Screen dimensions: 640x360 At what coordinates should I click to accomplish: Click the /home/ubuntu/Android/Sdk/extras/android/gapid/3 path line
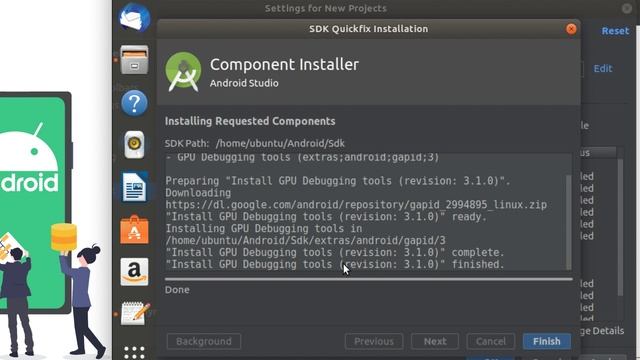[x=305, y=241]
